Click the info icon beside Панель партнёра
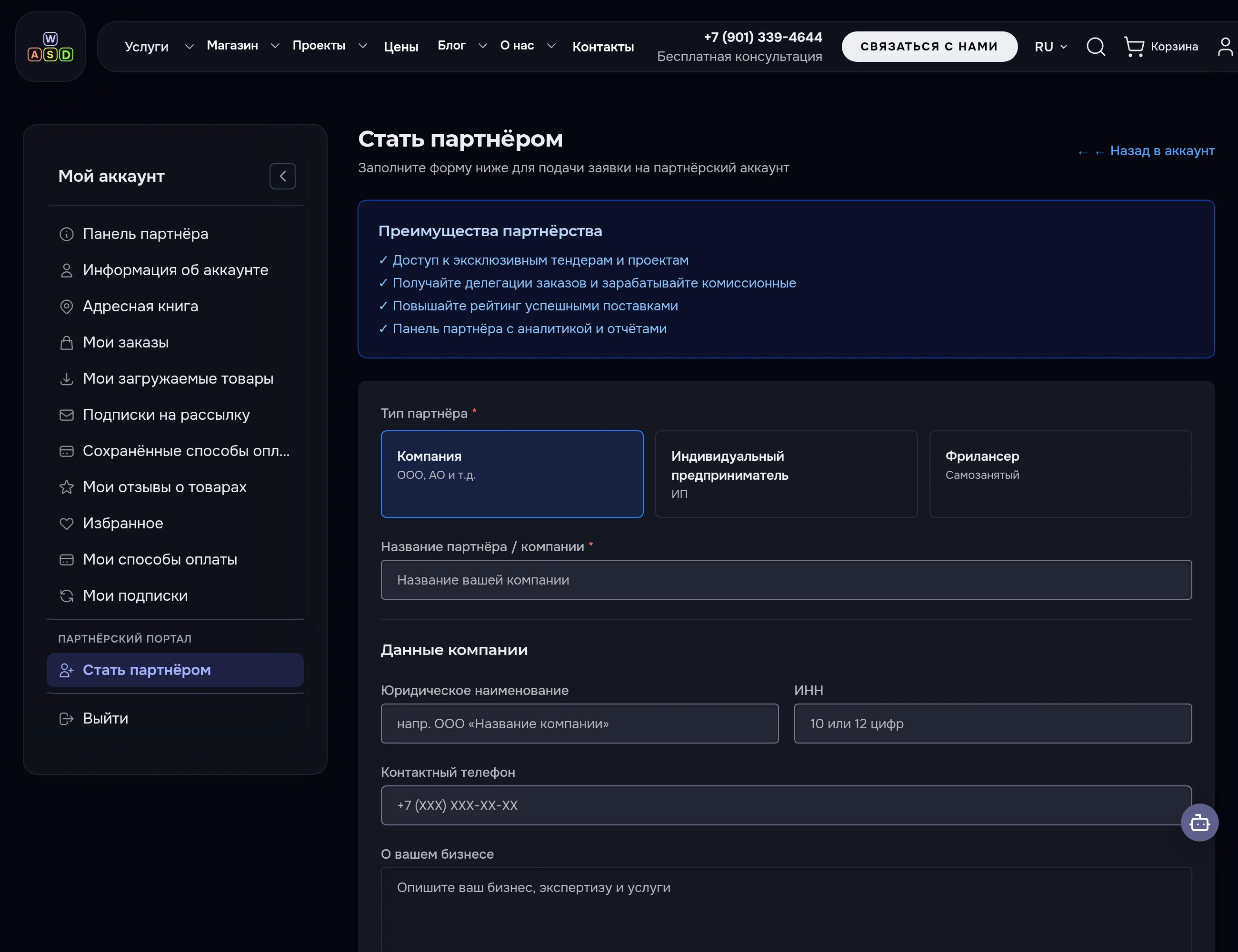Screen dimensions: 1238x952 [66, 234]
